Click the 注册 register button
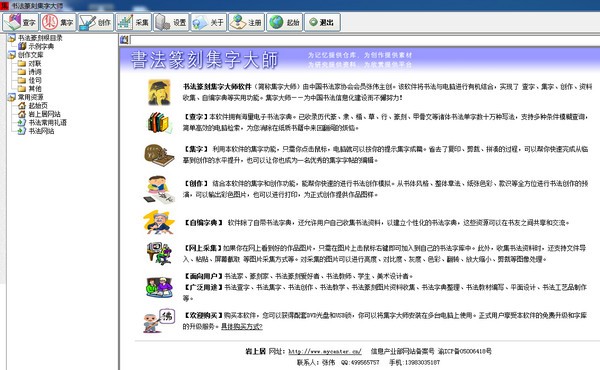Screen dimensions: 600x370 [x=246, y=22]
